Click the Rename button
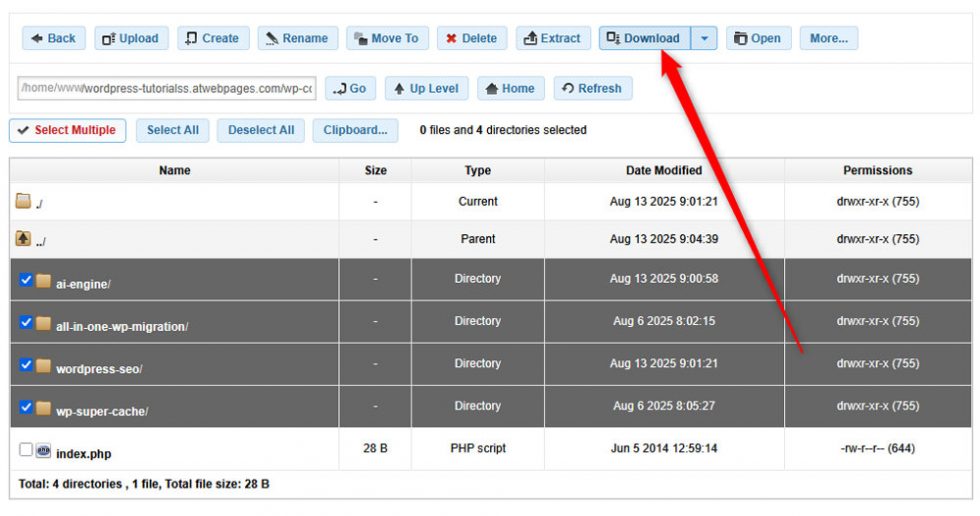Screen dimensions: 980x516 tap(298, 38)
